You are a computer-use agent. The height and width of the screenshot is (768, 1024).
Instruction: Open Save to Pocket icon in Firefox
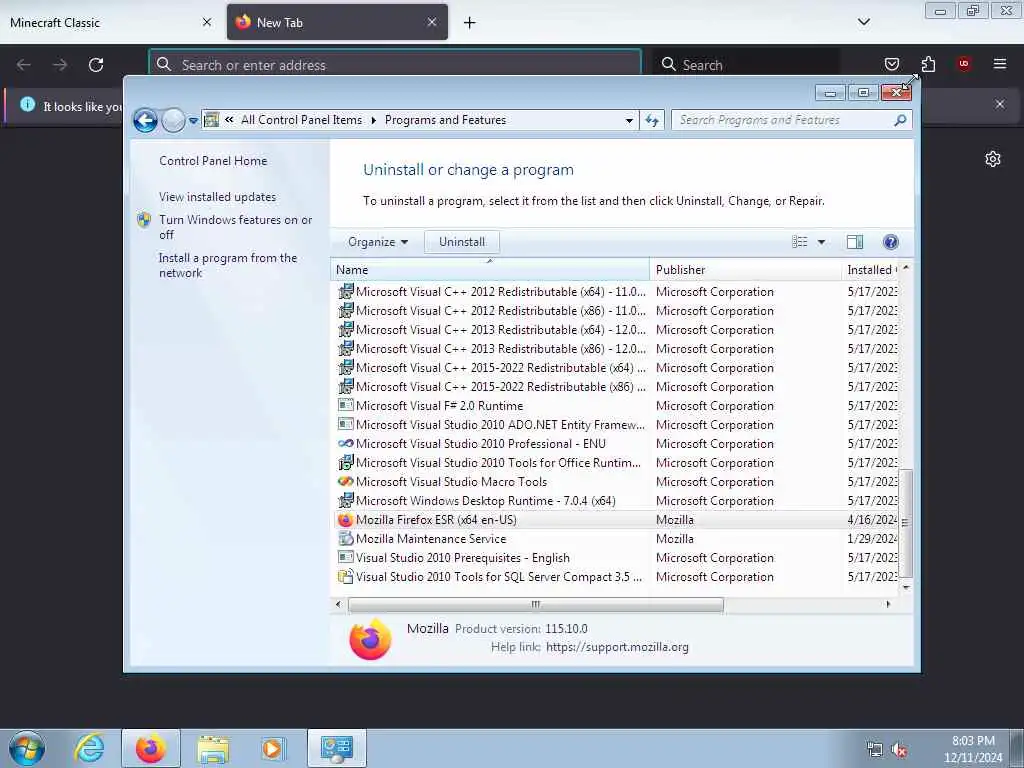coord(891,64)
